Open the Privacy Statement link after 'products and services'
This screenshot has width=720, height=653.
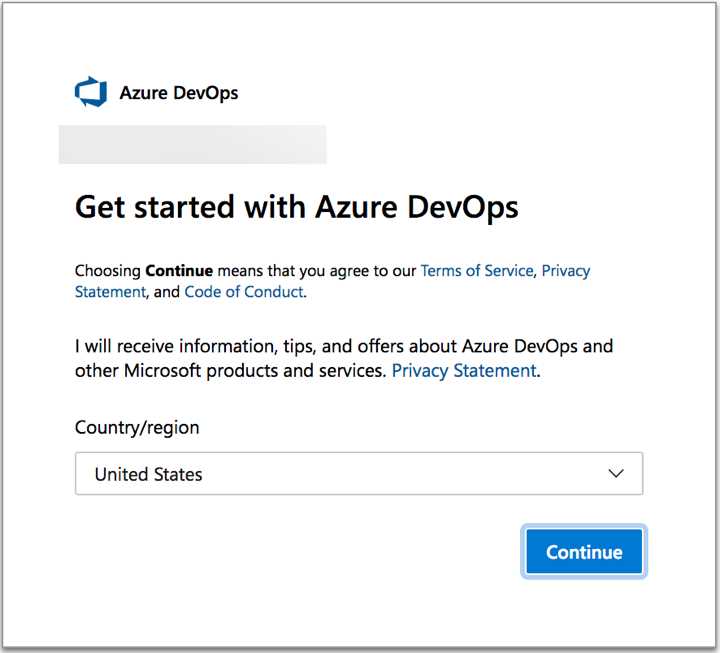(464, 371)
